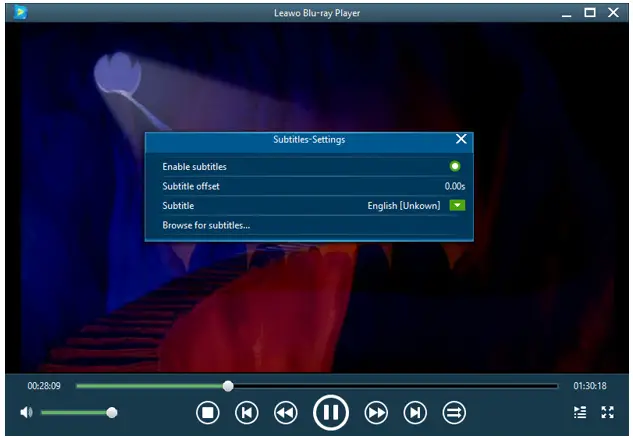Click the progress bar seek handle
The height and width of the screenshot is (440, 633).
228,386
